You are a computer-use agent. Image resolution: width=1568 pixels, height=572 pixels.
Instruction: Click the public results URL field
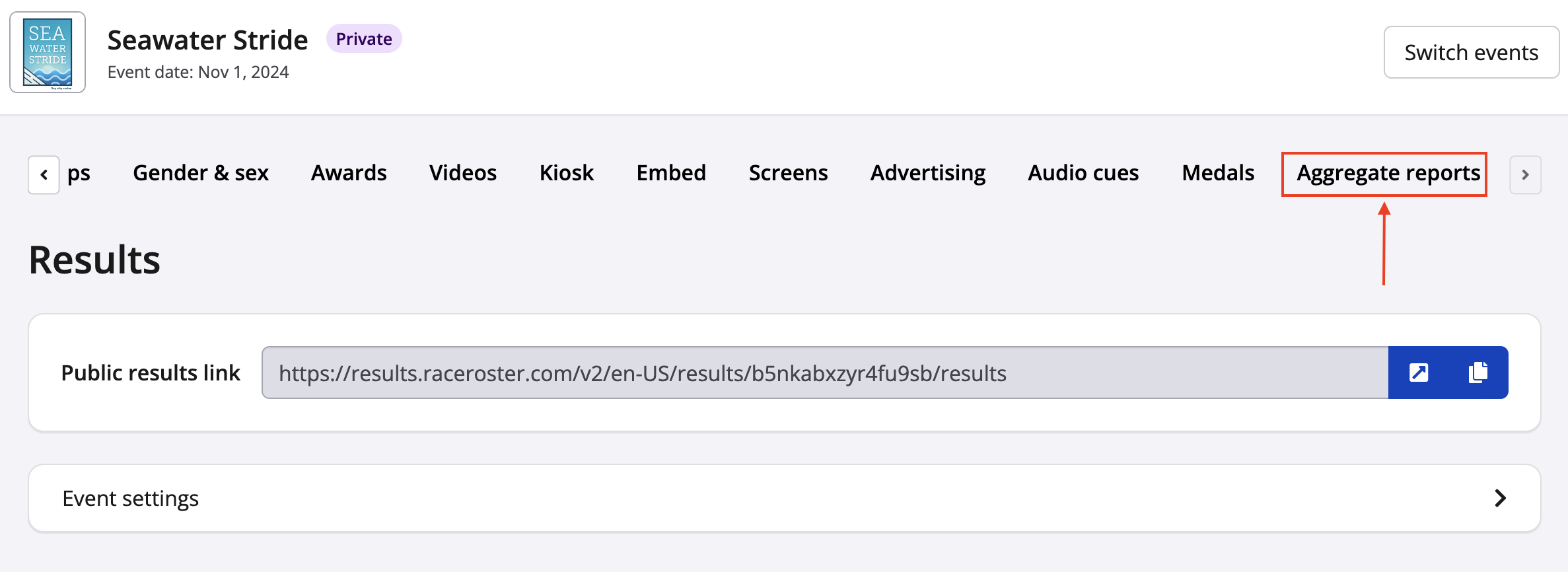click(824, 373)
